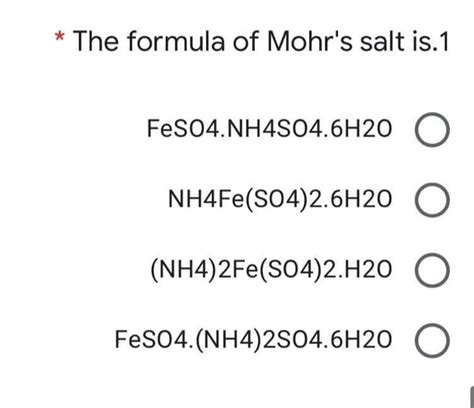
Task: Select the second answer option's circle
Action: pos(432,200)
